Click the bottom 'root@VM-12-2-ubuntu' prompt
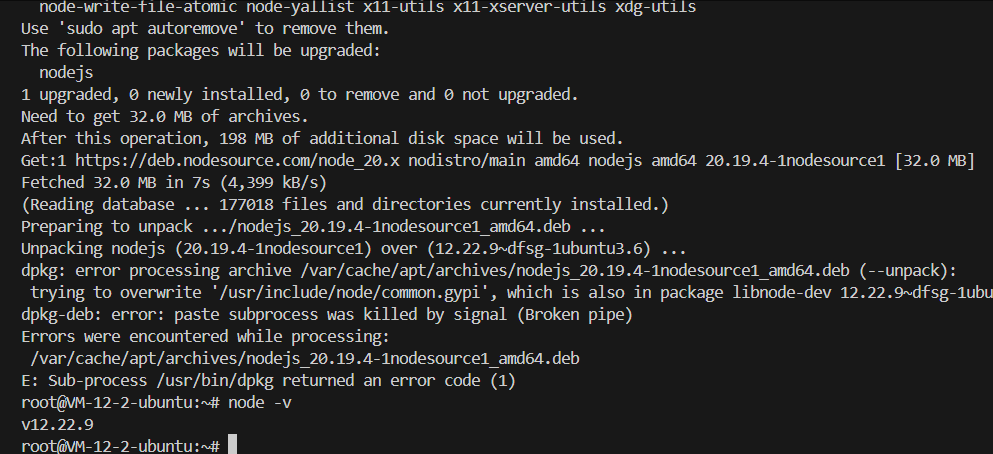 [x=111, y=446]
